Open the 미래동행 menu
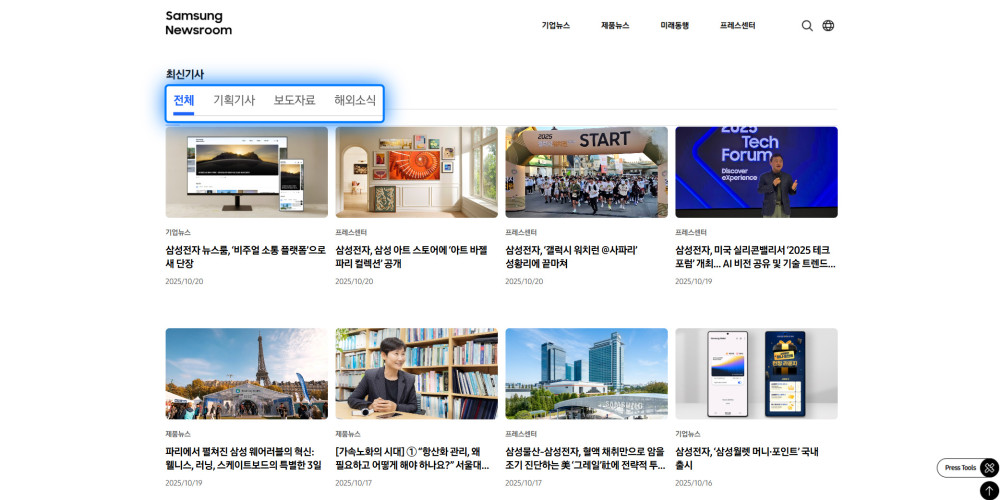Viewport: 1000px width, 500px height. [x=674, y=26]
